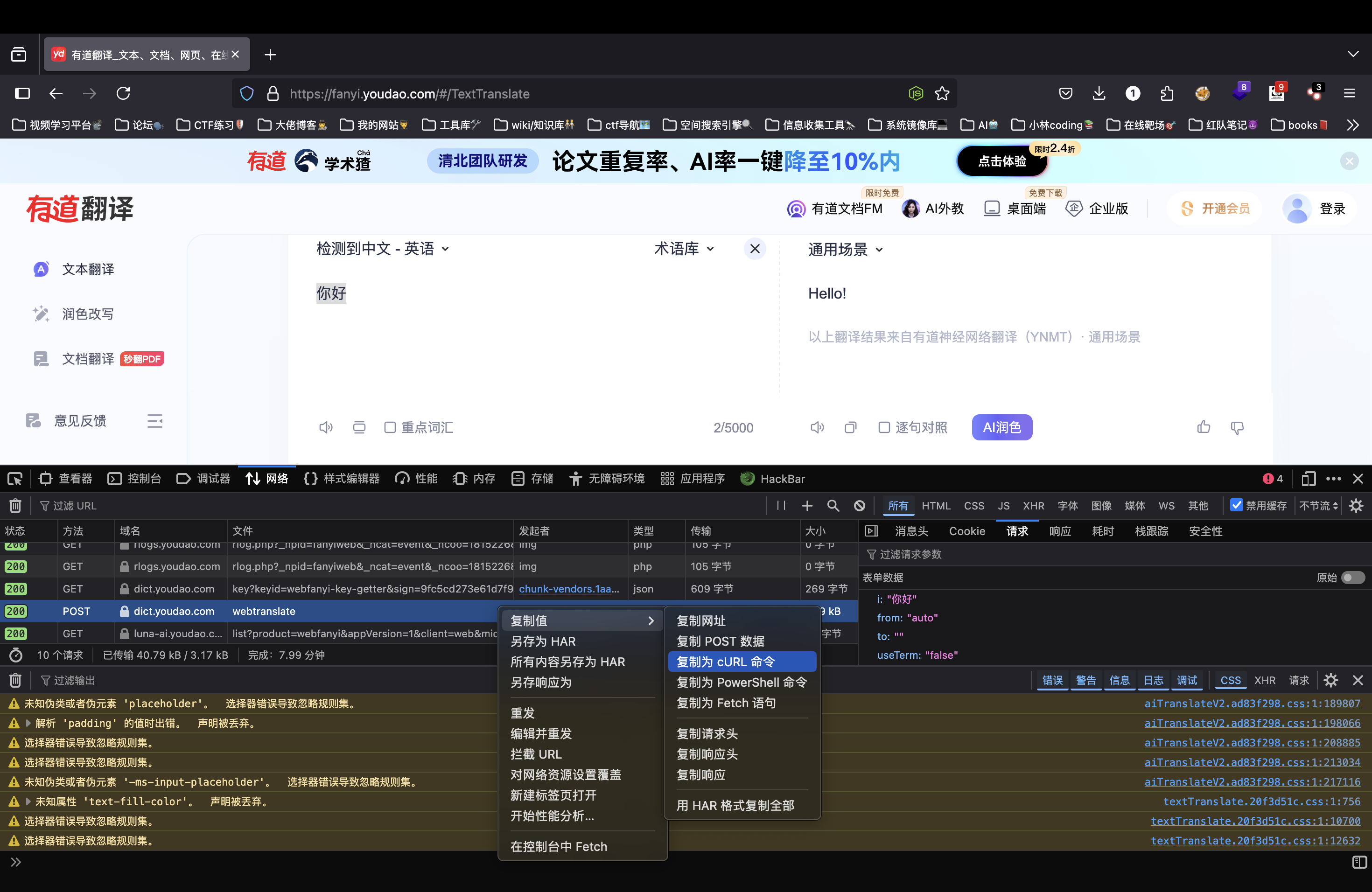The width and height of the screenshot is (1372, 892).
Task: Open language selector 检测到中文 - 英语
Action: point(382,249)
